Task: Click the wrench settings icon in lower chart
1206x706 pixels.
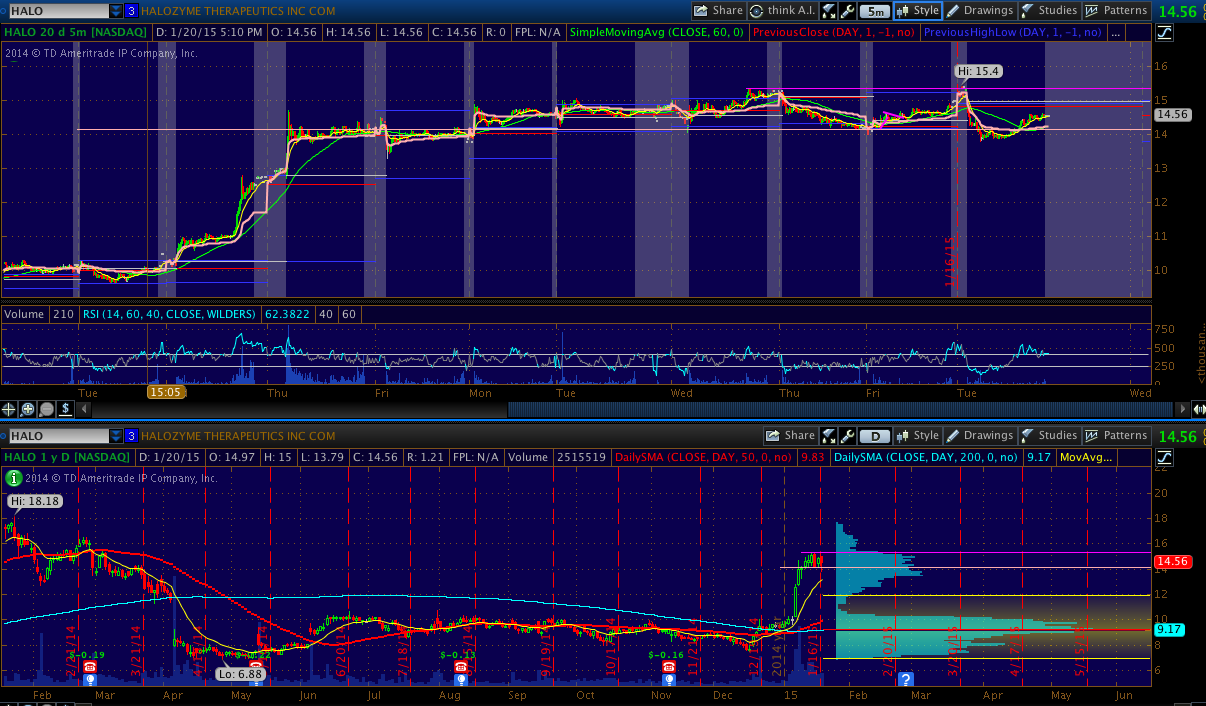Action: 848,436
